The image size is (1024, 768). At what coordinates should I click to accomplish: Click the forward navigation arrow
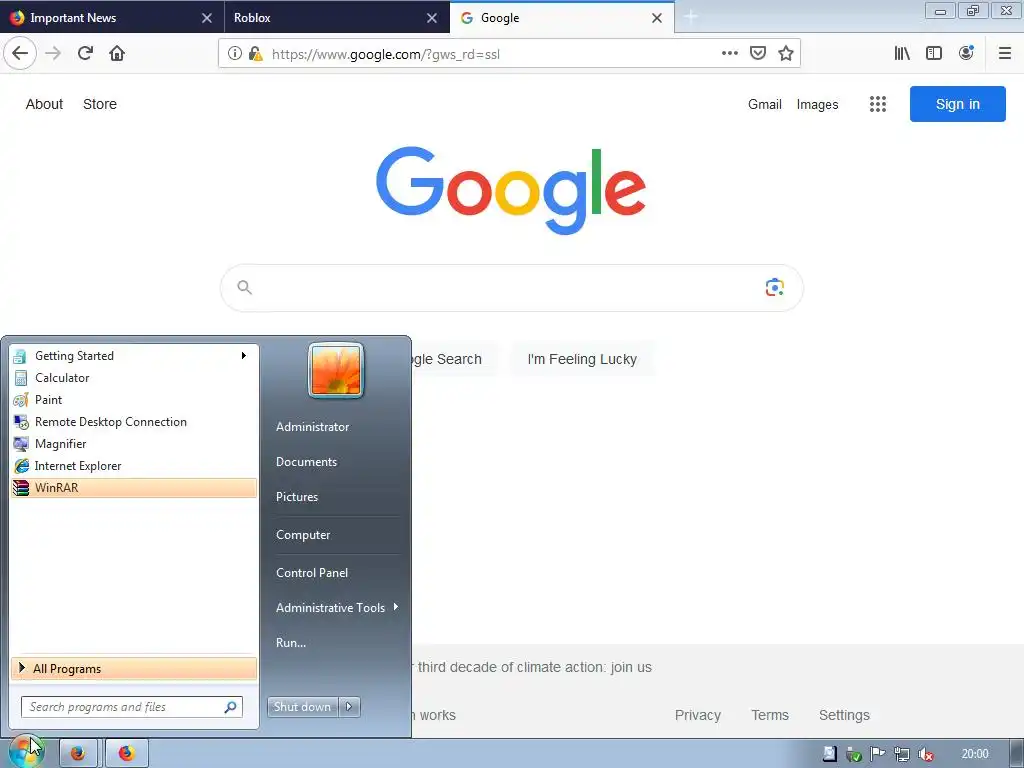pyautogui.click(x=53, y=54)
